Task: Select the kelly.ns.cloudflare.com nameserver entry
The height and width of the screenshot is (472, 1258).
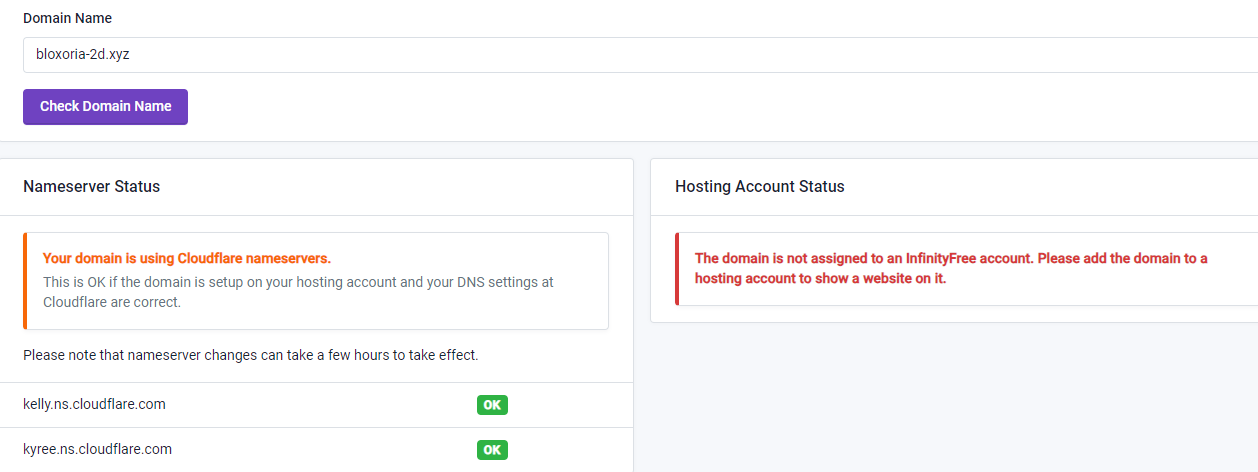Action: coord(94,404)
